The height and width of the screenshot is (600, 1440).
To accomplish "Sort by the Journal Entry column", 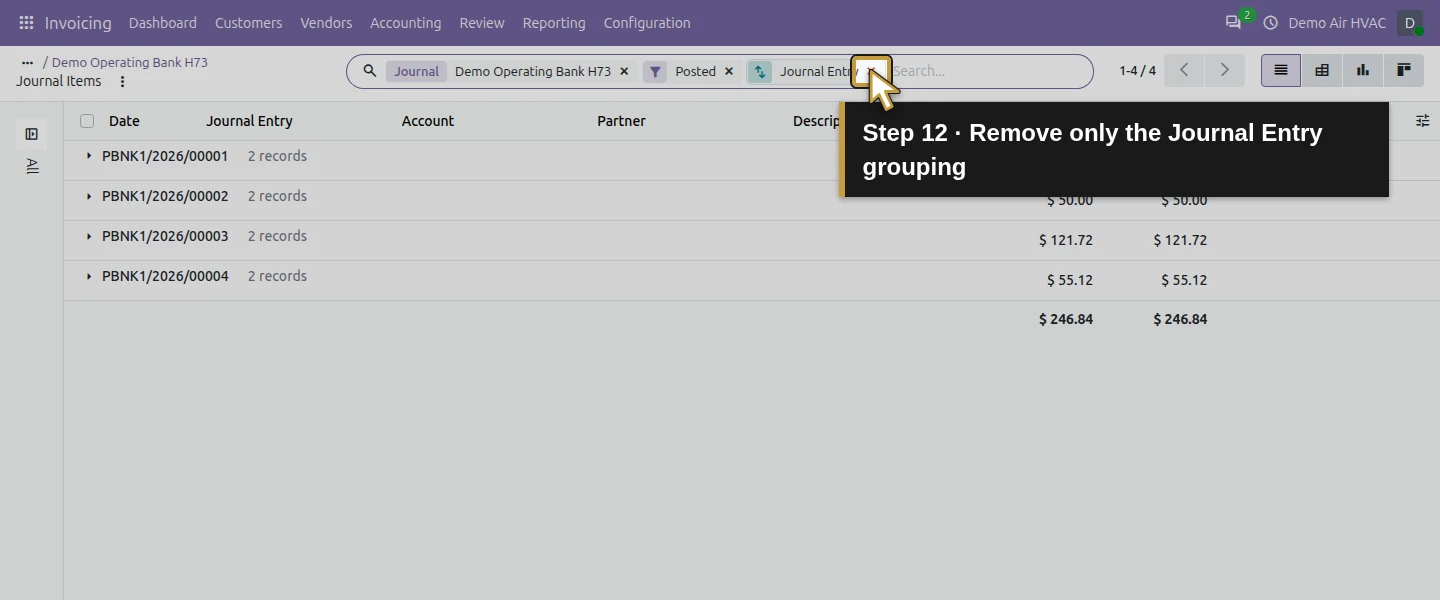I will pyautogui.click(x=249, y=121).
